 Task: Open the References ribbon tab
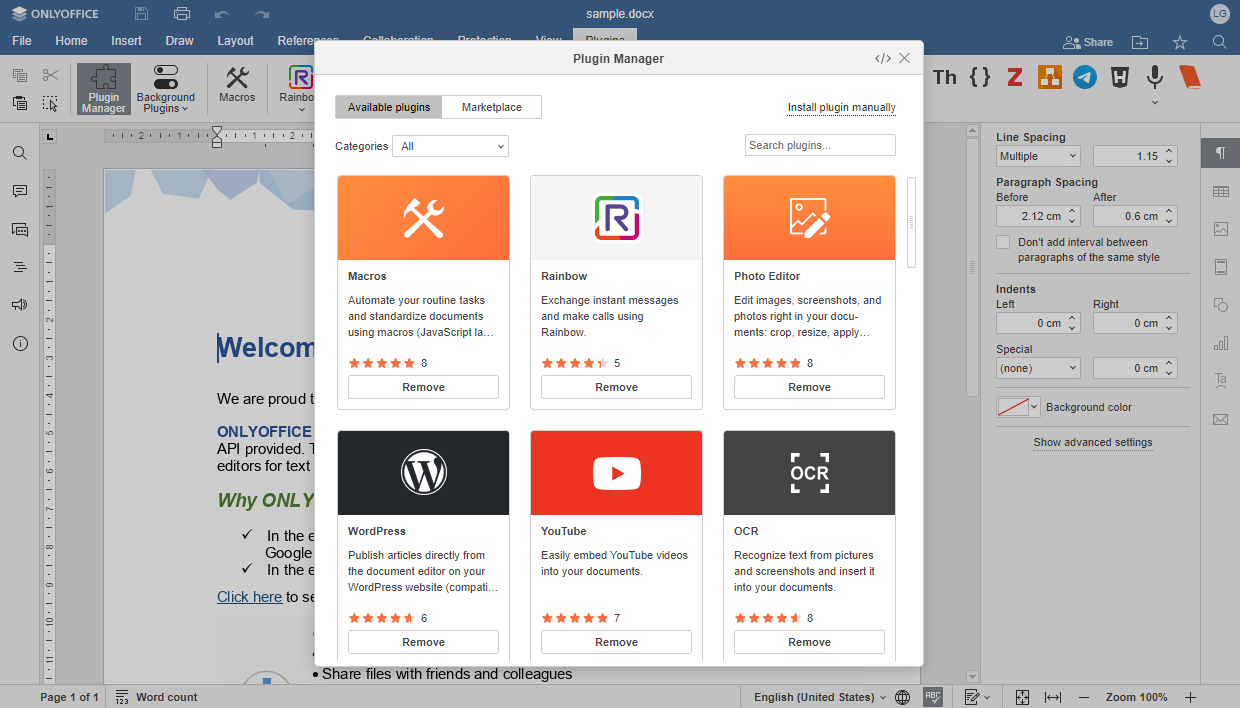point(306,41)
